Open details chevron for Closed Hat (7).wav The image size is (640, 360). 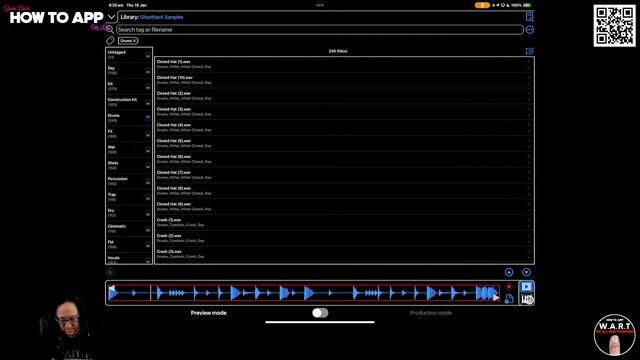coord(529,175)
